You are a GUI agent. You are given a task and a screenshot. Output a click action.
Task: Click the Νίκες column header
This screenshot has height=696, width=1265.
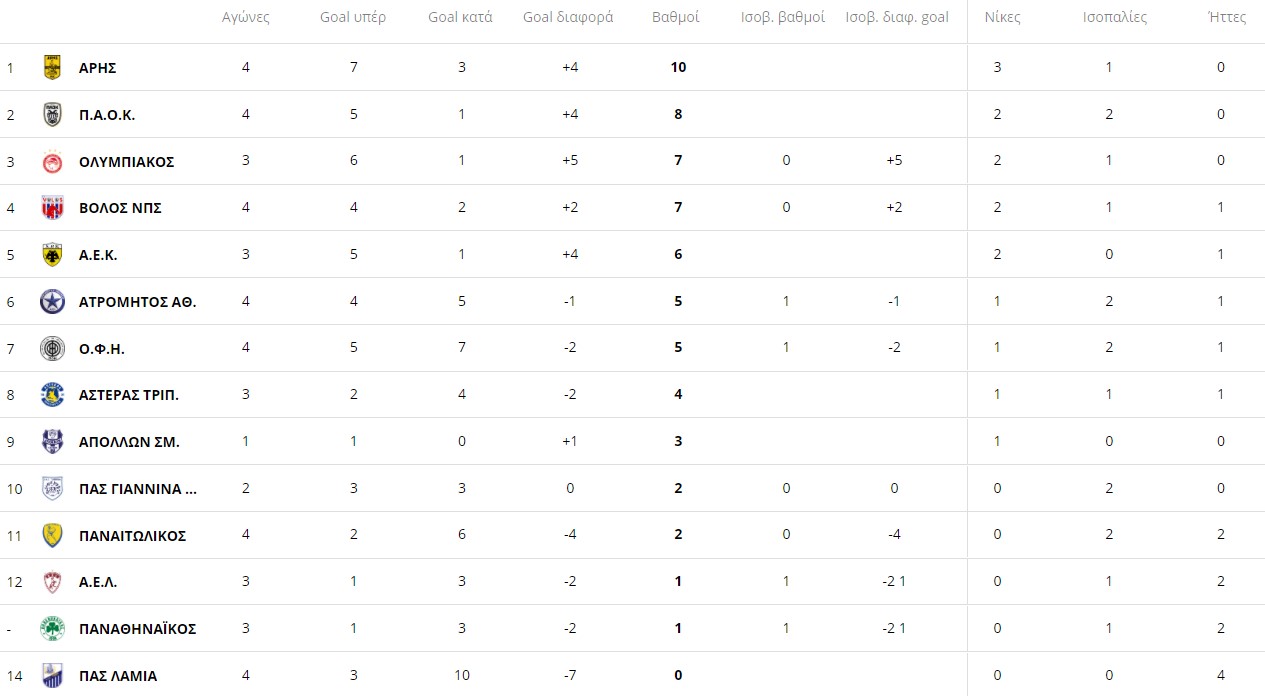[x=1002, y=18]
